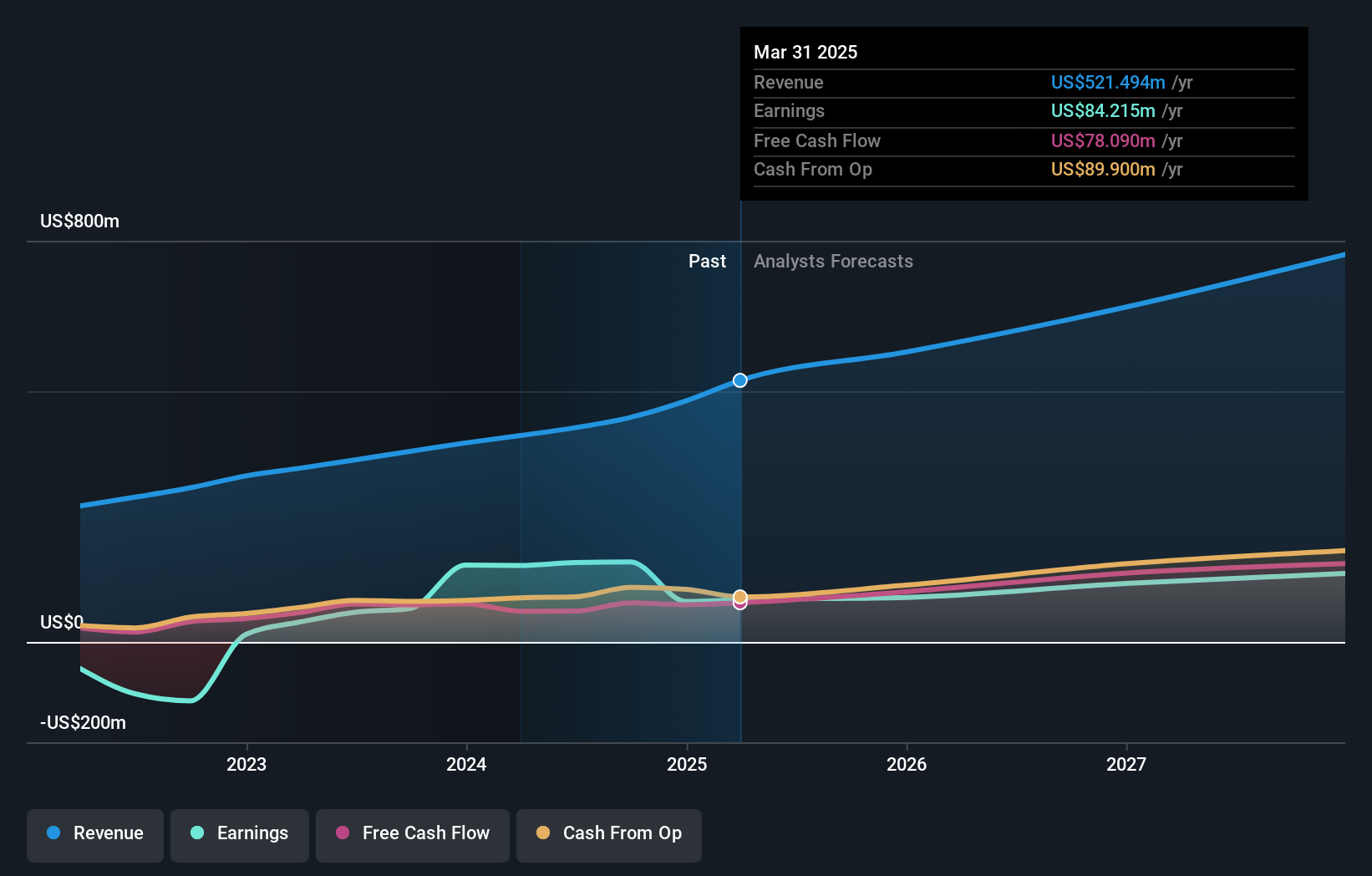Toggle the Free Cash Flow legend button

pyautogui.click(x=413, y=835)
